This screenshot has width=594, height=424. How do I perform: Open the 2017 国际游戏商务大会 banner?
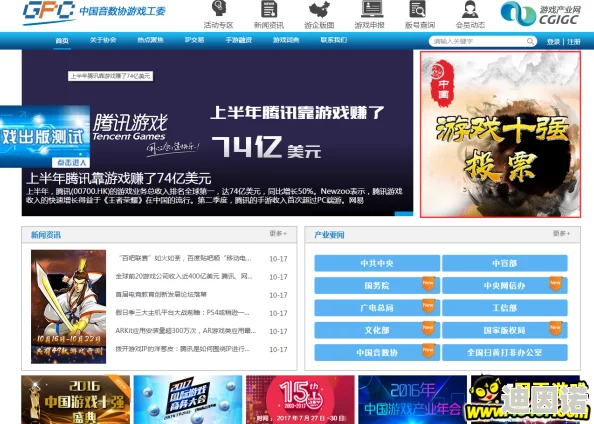point(188,399)
